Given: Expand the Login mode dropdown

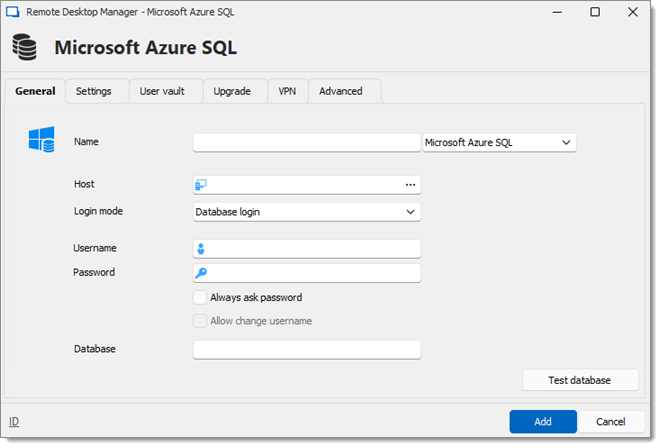Looking at the screenshot, I should (x=306, y=212).
